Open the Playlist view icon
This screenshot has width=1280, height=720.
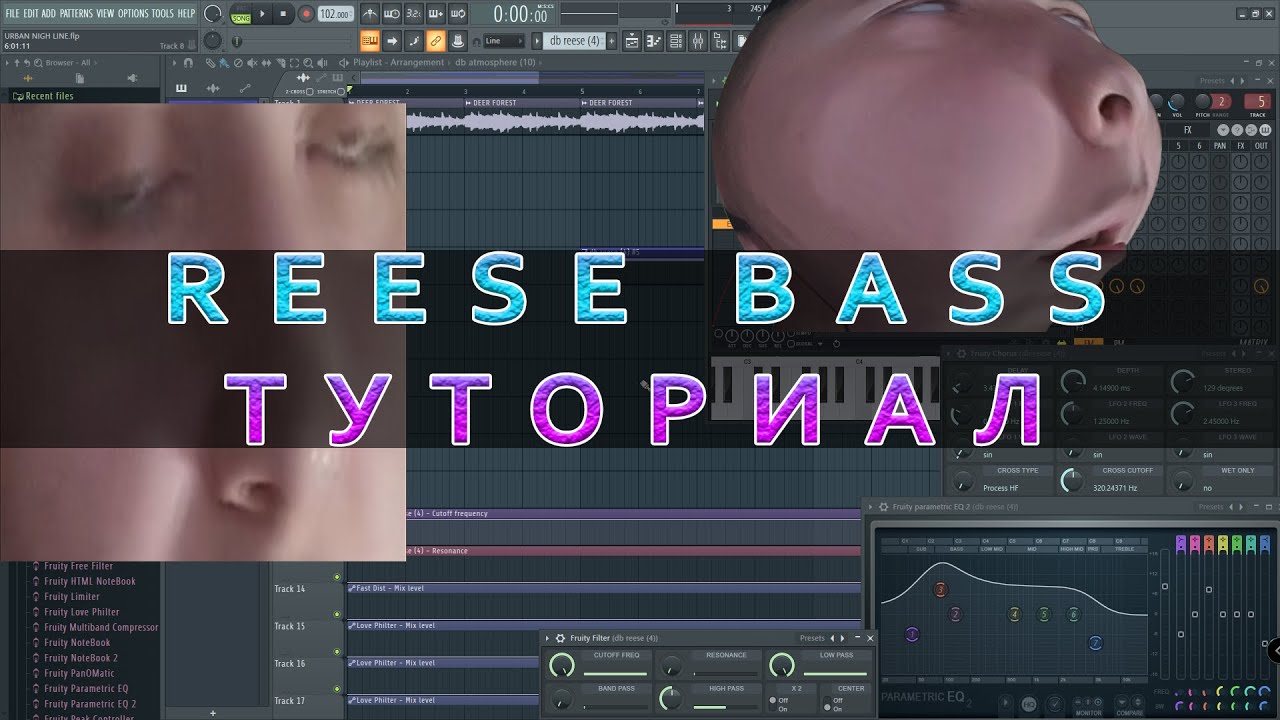[x=631, y=41]
